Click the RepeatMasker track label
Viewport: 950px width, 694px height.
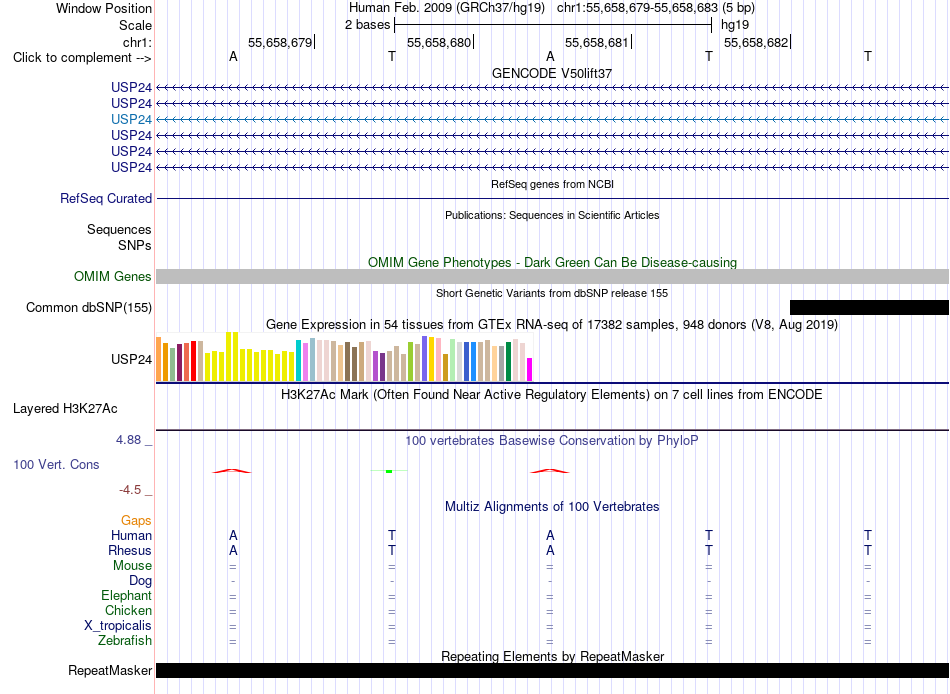click(x=110, y=670)
